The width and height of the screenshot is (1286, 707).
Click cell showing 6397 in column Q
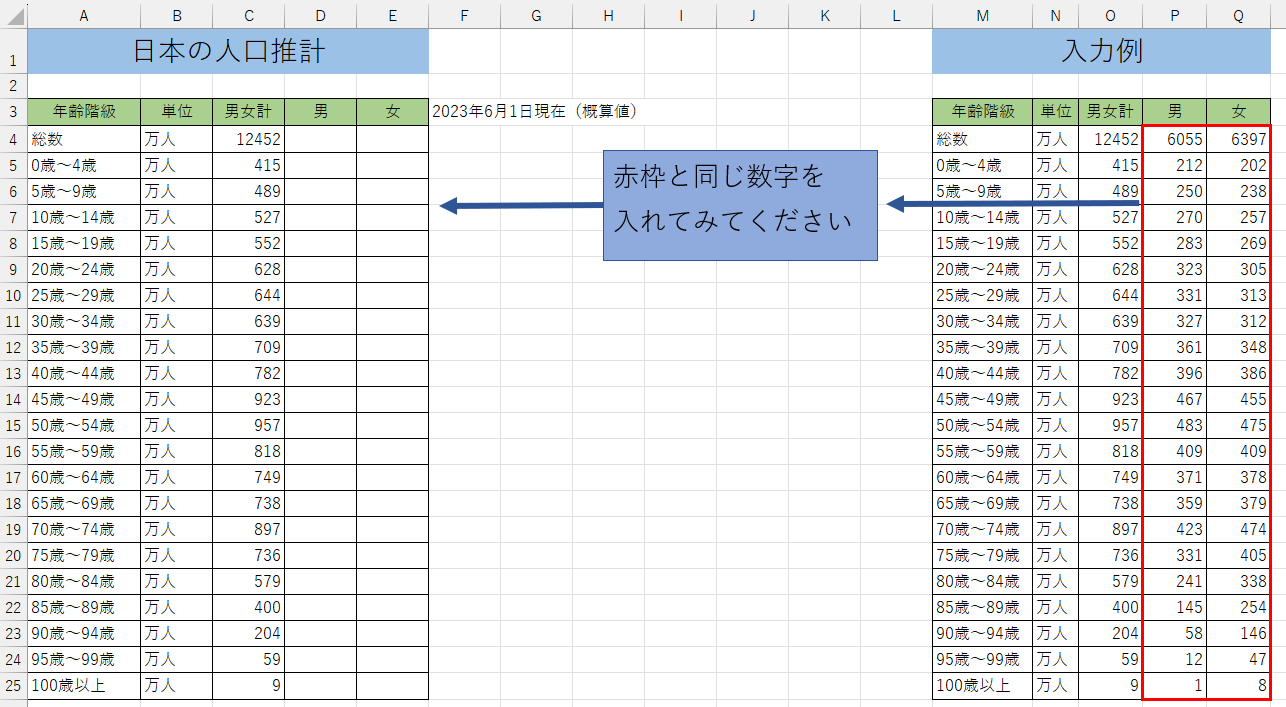[x=1238, y=139]
